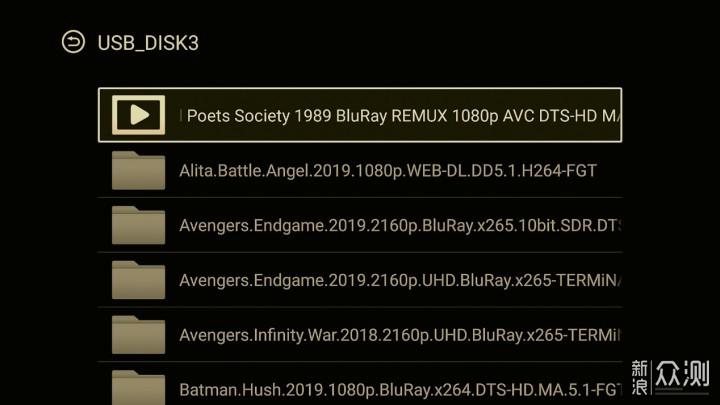Click the circular back arrow icon
Screen dimensions: 720x405
tap(73, 42)
